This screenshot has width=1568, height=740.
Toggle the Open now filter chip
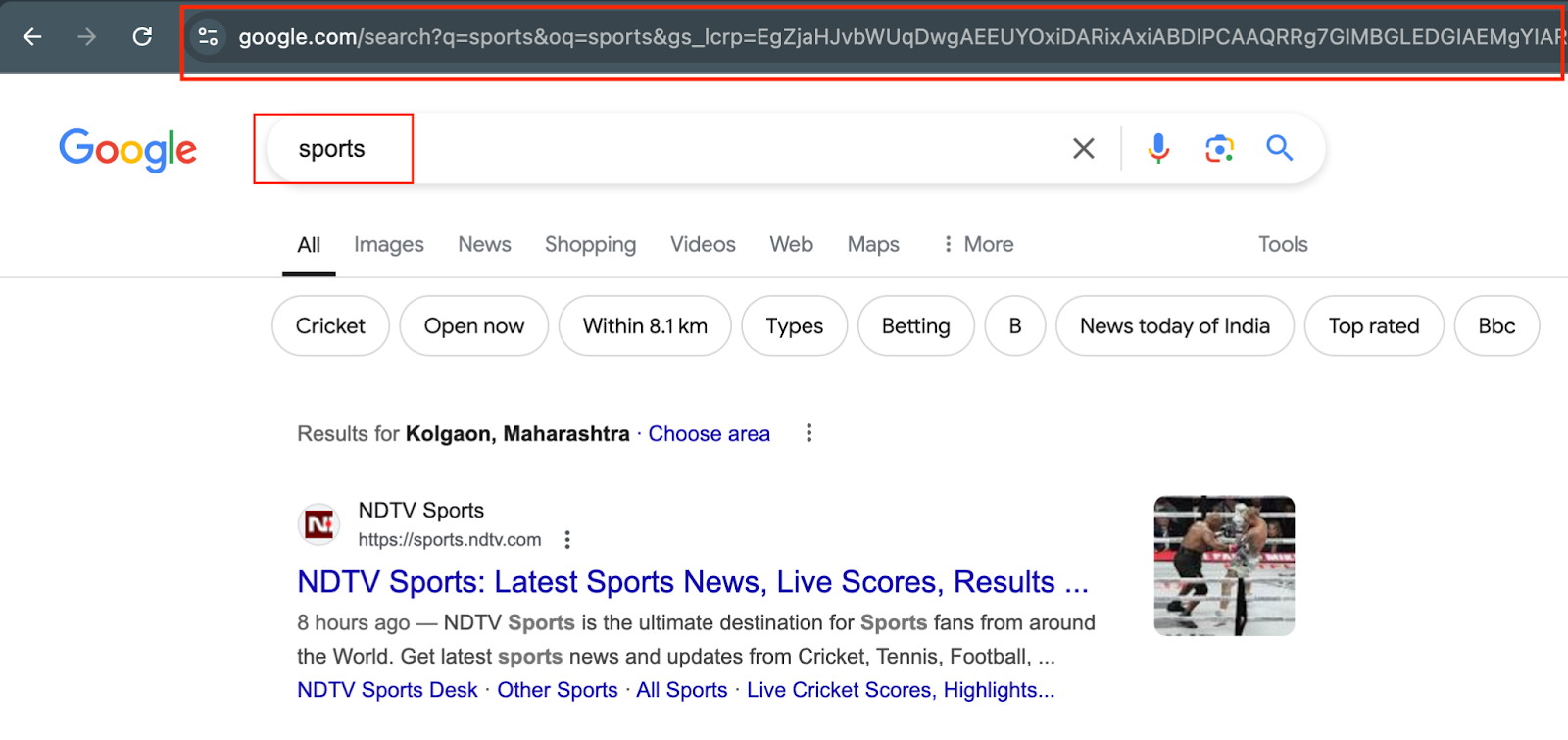coord(474,325)
